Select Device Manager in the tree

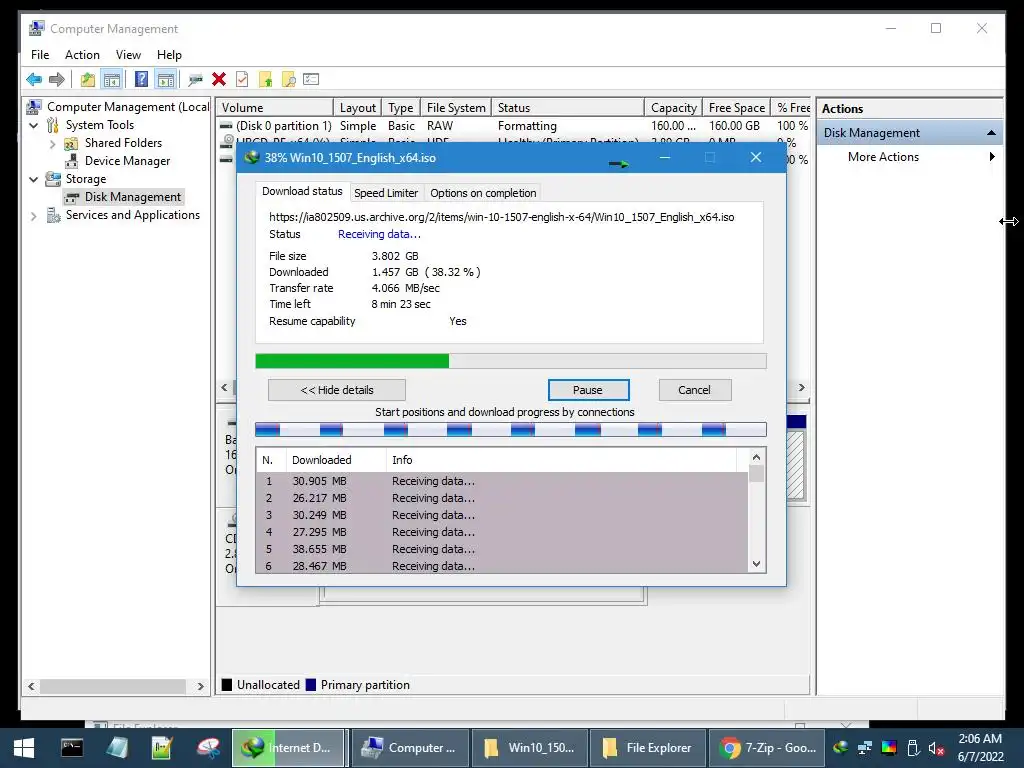tap(127, 161)
